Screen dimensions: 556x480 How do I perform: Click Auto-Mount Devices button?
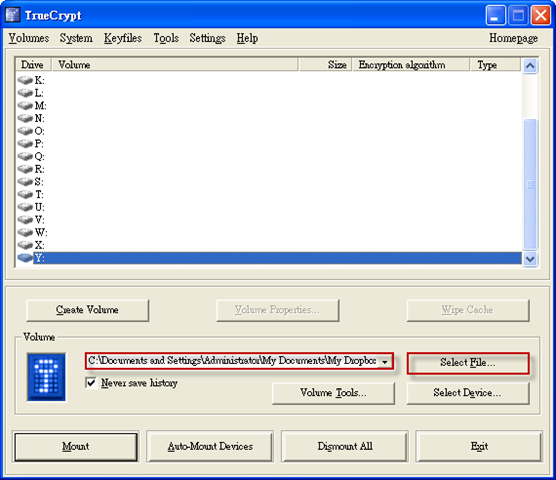pyautogui.click(x=210, y=446)
